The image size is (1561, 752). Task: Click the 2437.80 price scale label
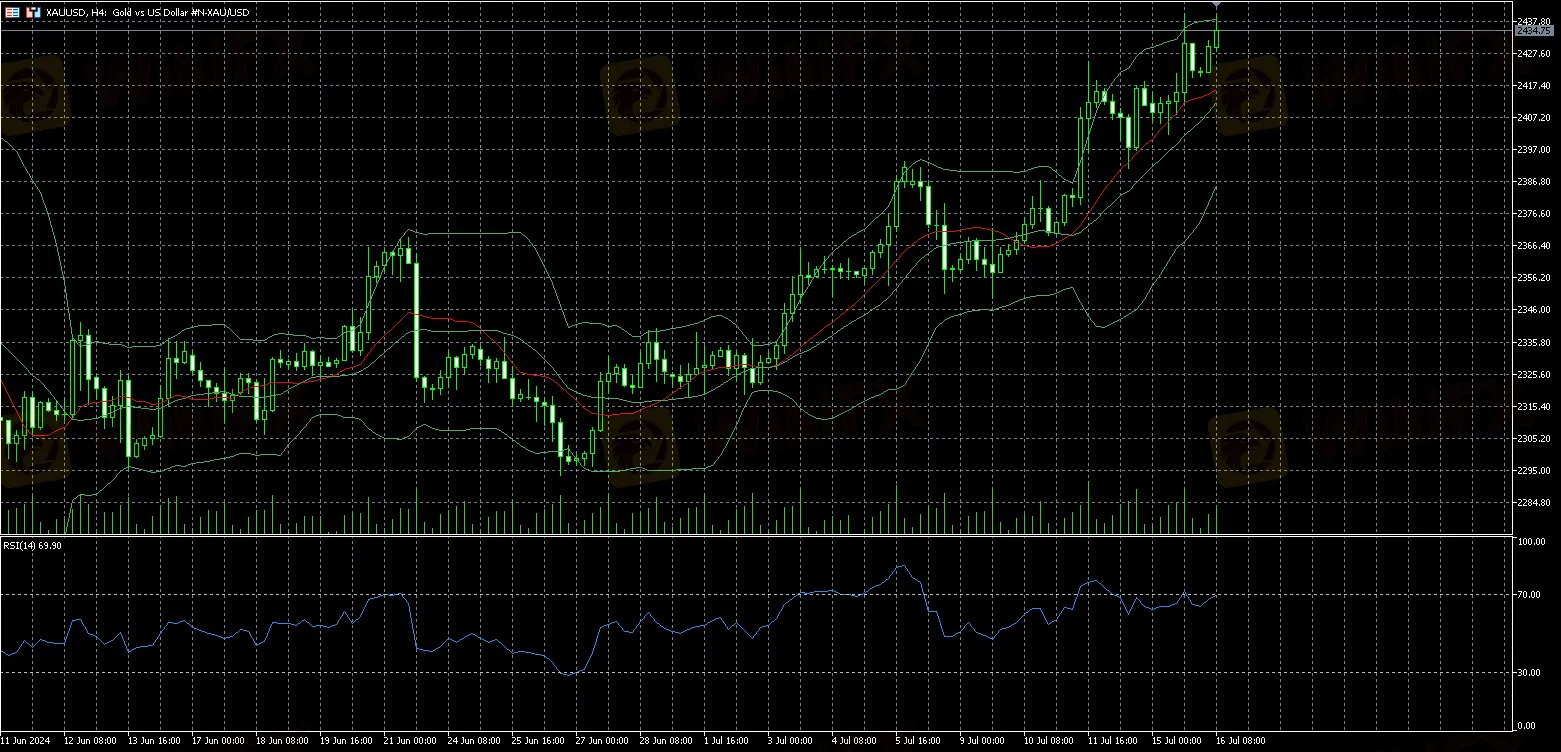pyautogui.click(x=1533, y=21)
